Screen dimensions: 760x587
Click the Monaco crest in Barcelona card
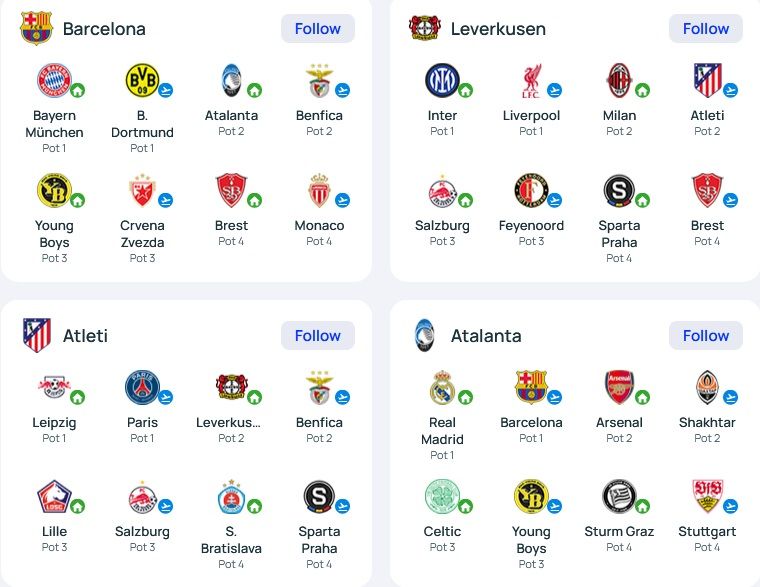tap(319, 190)
